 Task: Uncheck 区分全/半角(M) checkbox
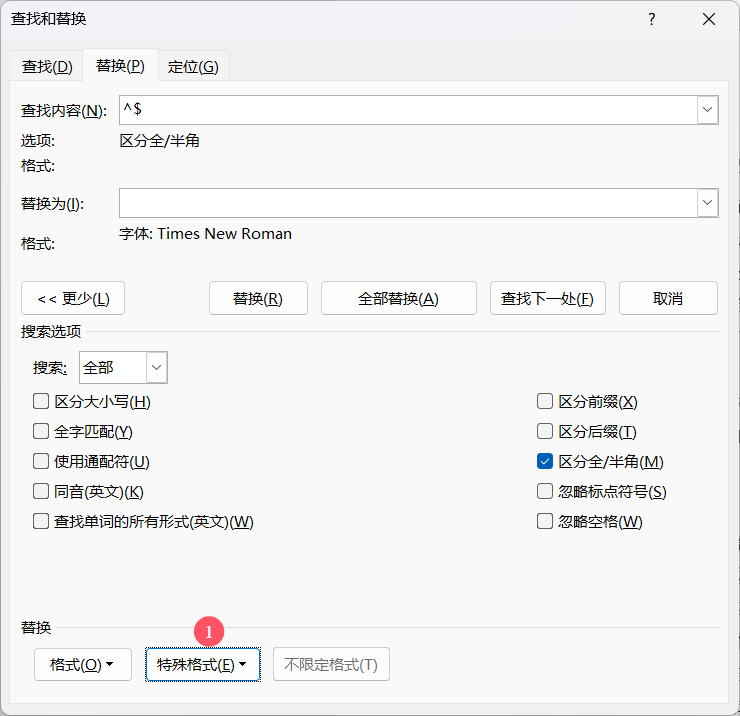click(x=545, y=461)
